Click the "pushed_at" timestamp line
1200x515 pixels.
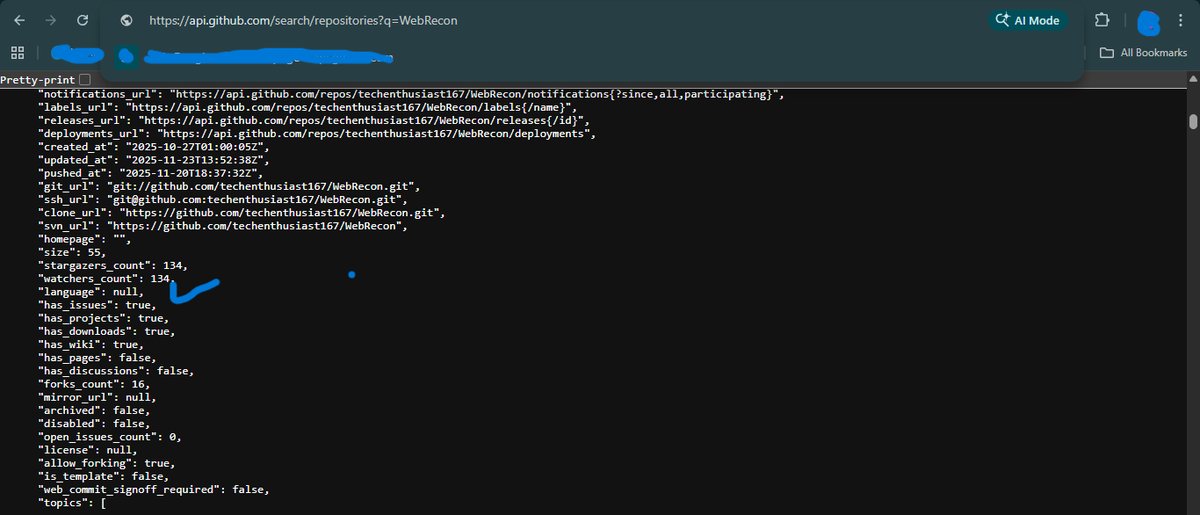(x=151, y=172)
